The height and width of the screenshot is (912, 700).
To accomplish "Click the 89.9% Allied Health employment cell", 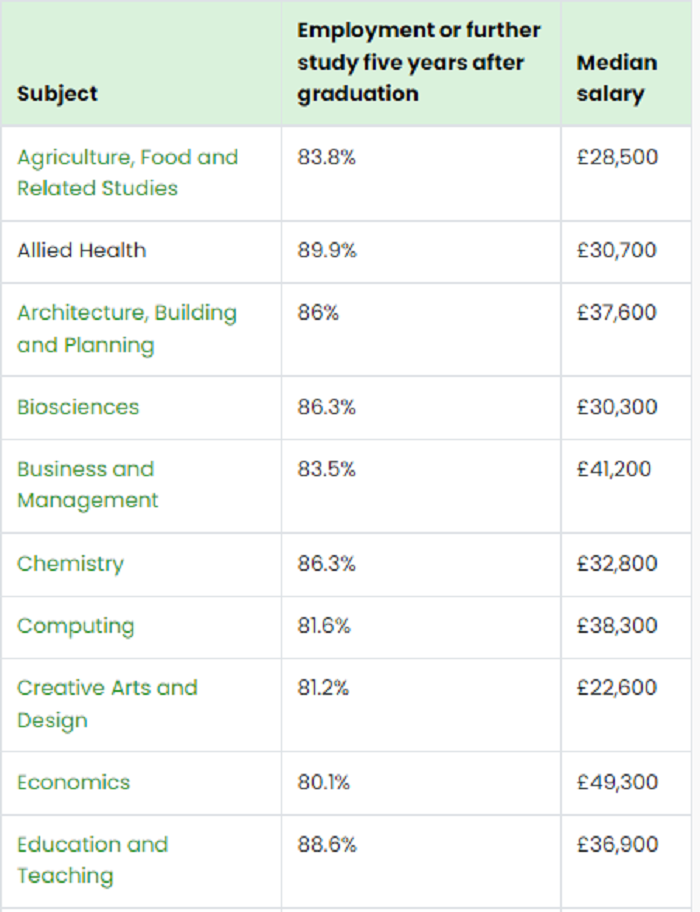I will pyautogui.click(x=326, y=250).
